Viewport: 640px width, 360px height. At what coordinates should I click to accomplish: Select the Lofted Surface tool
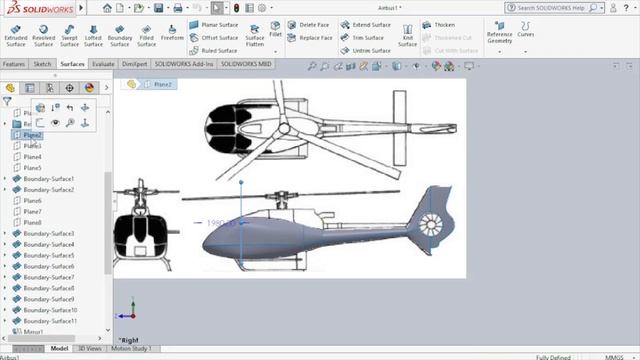pos(93,35)
